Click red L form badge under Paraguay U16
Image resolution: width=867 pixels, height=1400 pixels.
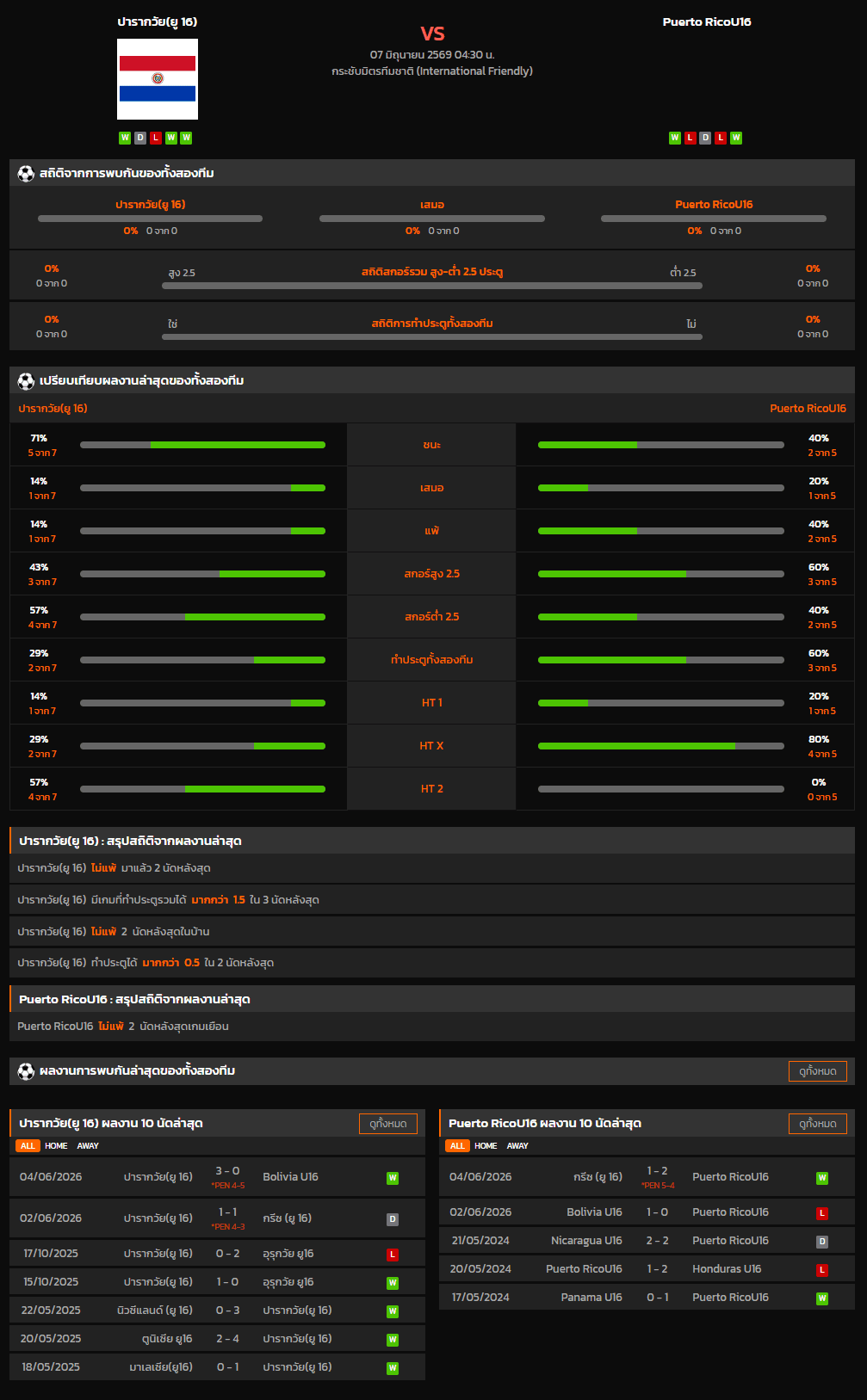[156, 138]
